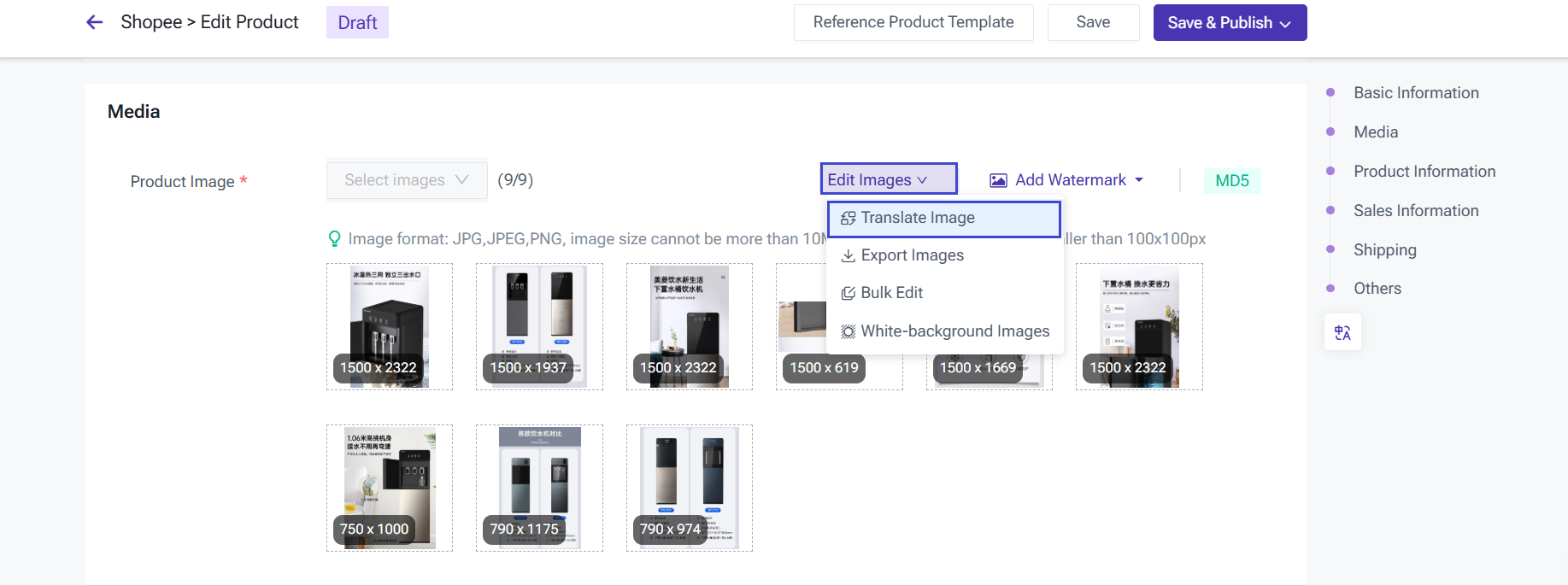The width and height of the screenshot is (1568, 585).
Task: Click the Bulk Edit icon
Action: [848, 293]
